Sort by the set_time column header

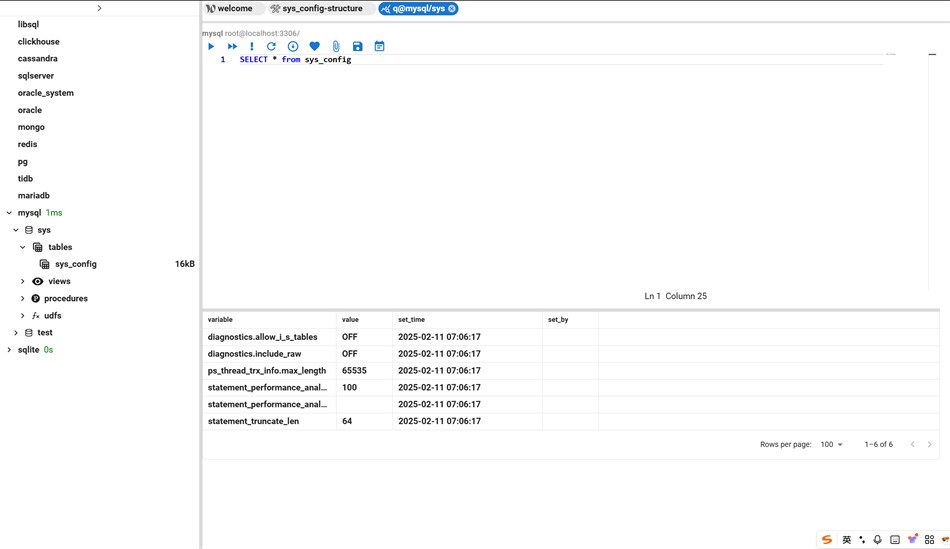(x=411, y=319)
